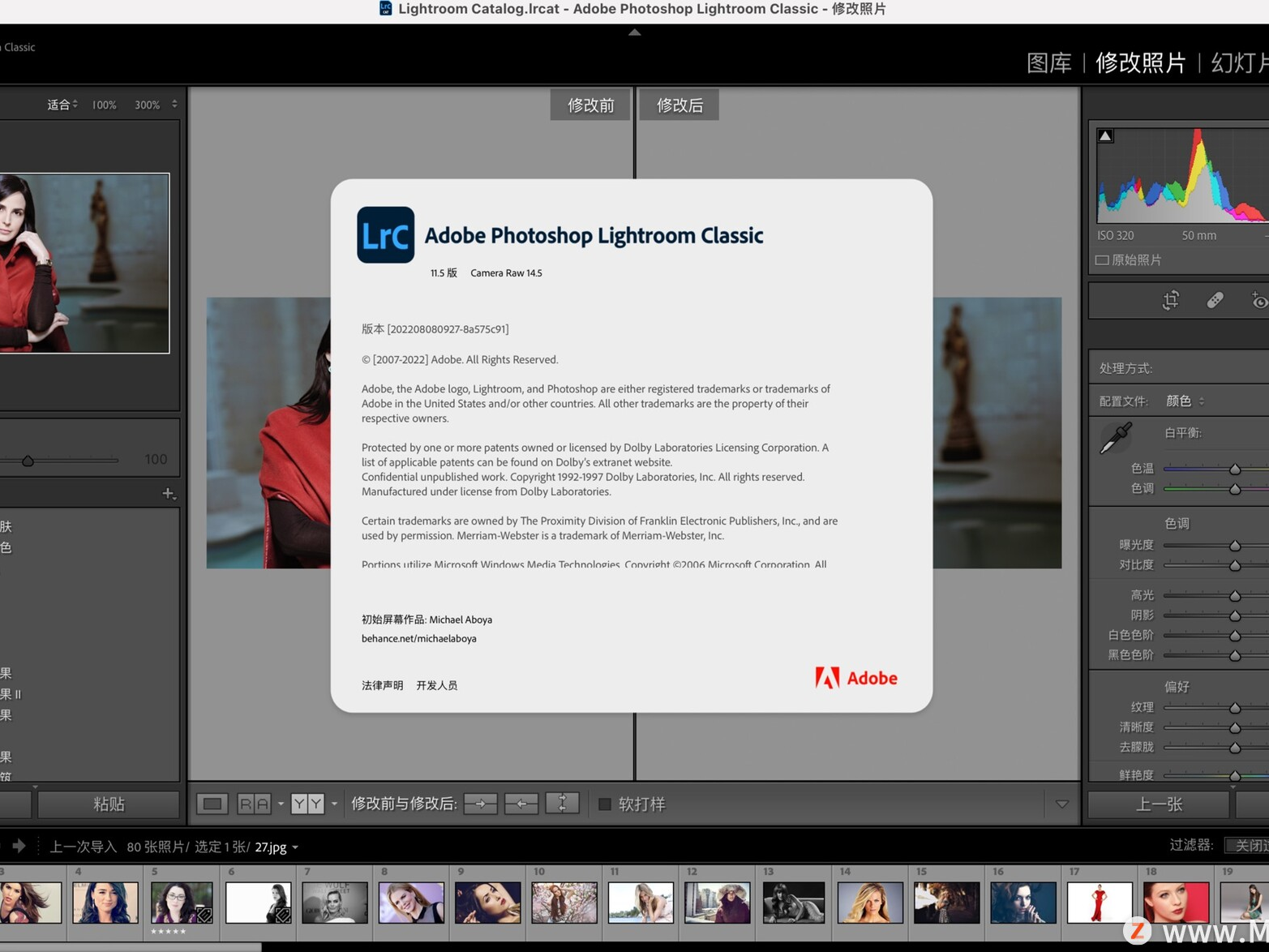Open Reference view mode

[255, 803]
